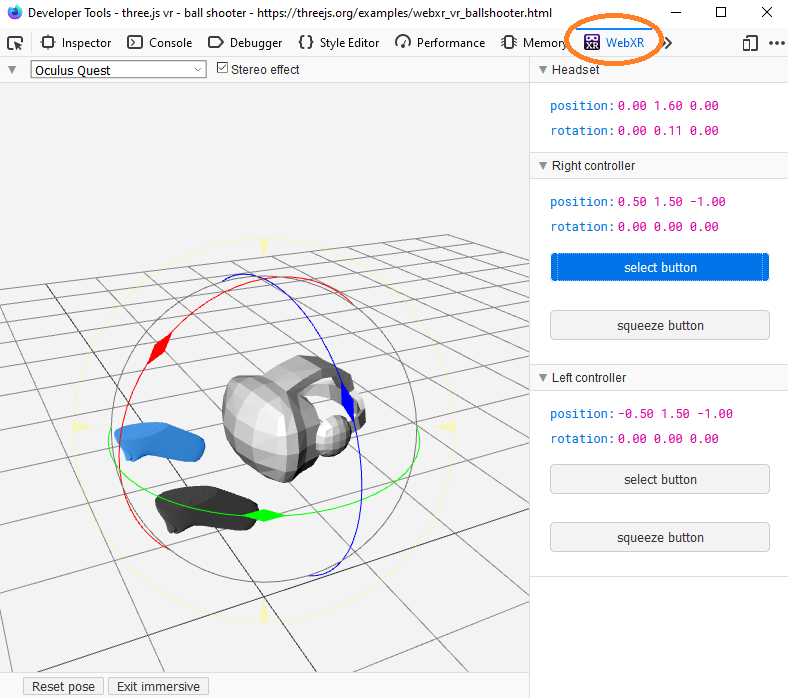
Task: Click Right controller squeeze button
Action: coord(660,326)
